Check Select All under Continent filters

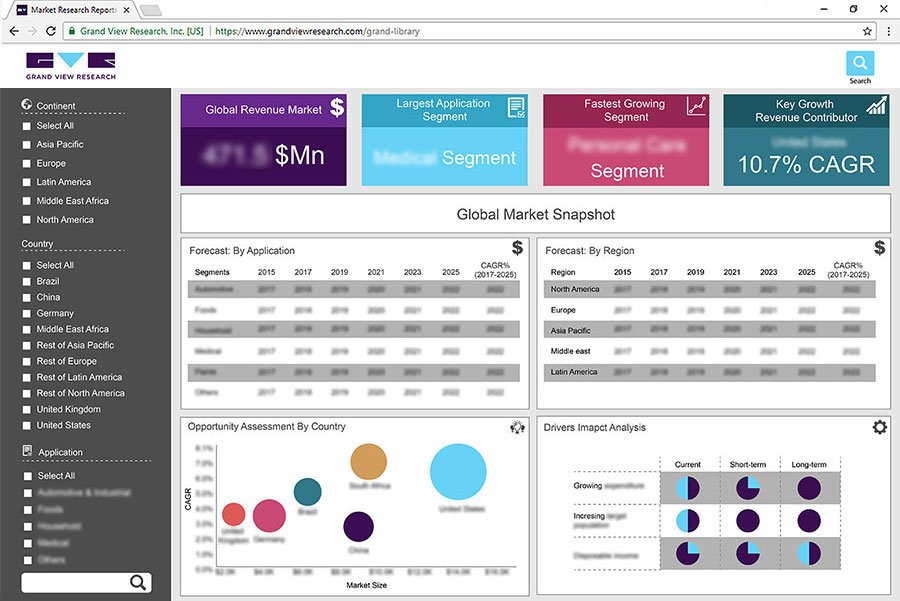pos(28,126)
